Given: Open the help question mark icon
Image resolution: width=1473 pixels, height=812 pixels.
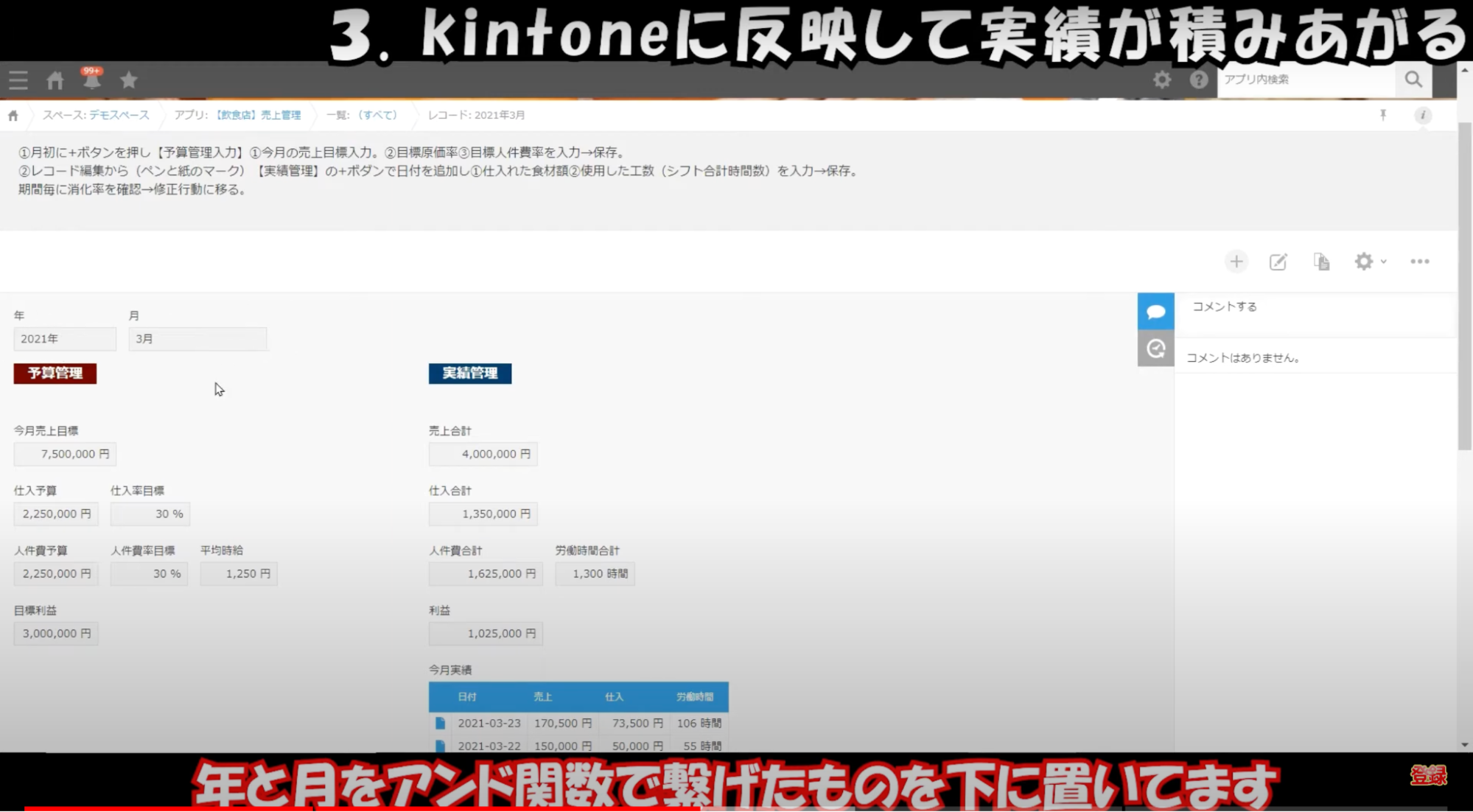Looking at the screenshot, I should click(x=1199, y=80).
